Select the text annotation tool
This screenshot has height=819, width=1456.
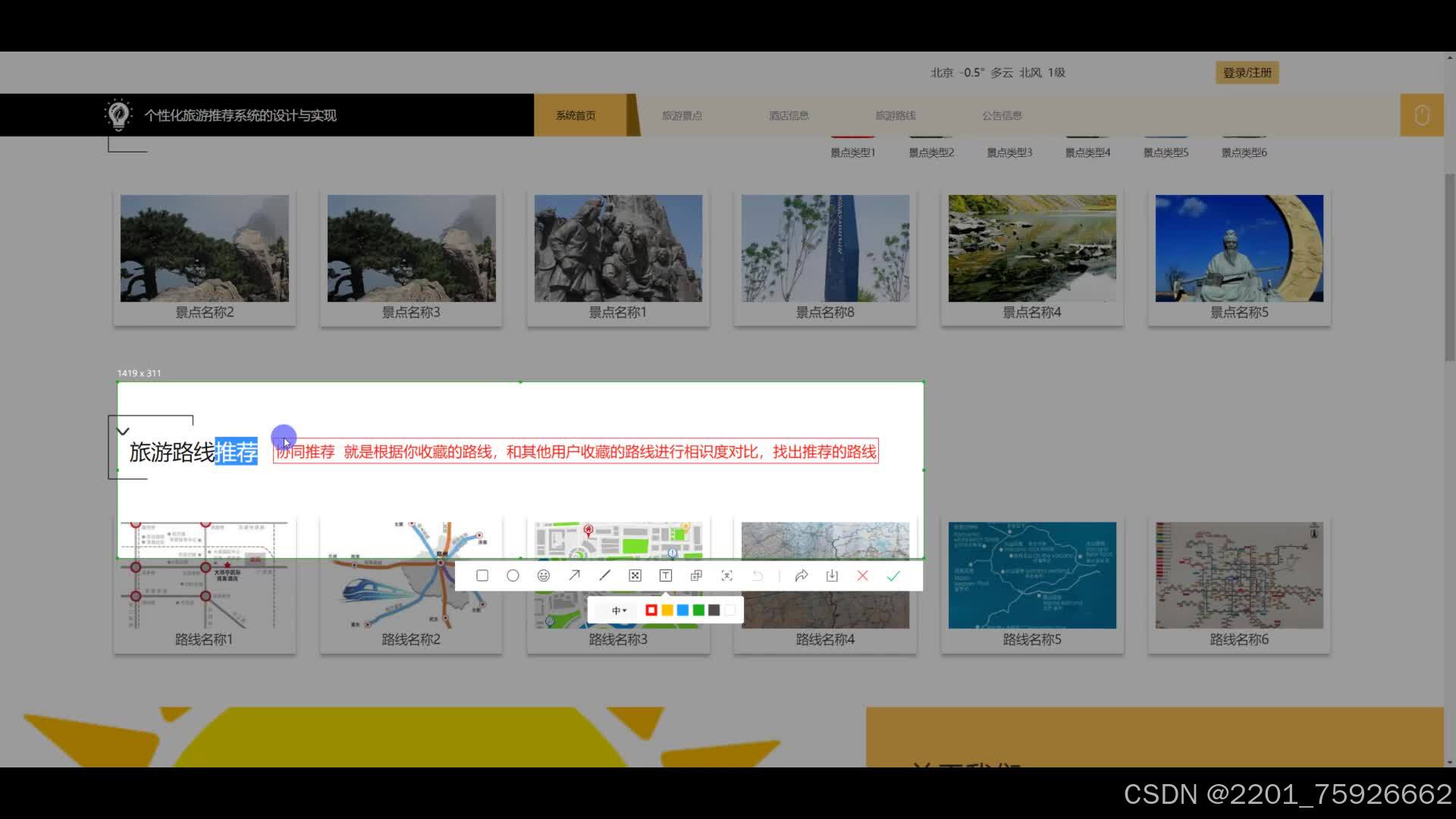pos(666,576)
